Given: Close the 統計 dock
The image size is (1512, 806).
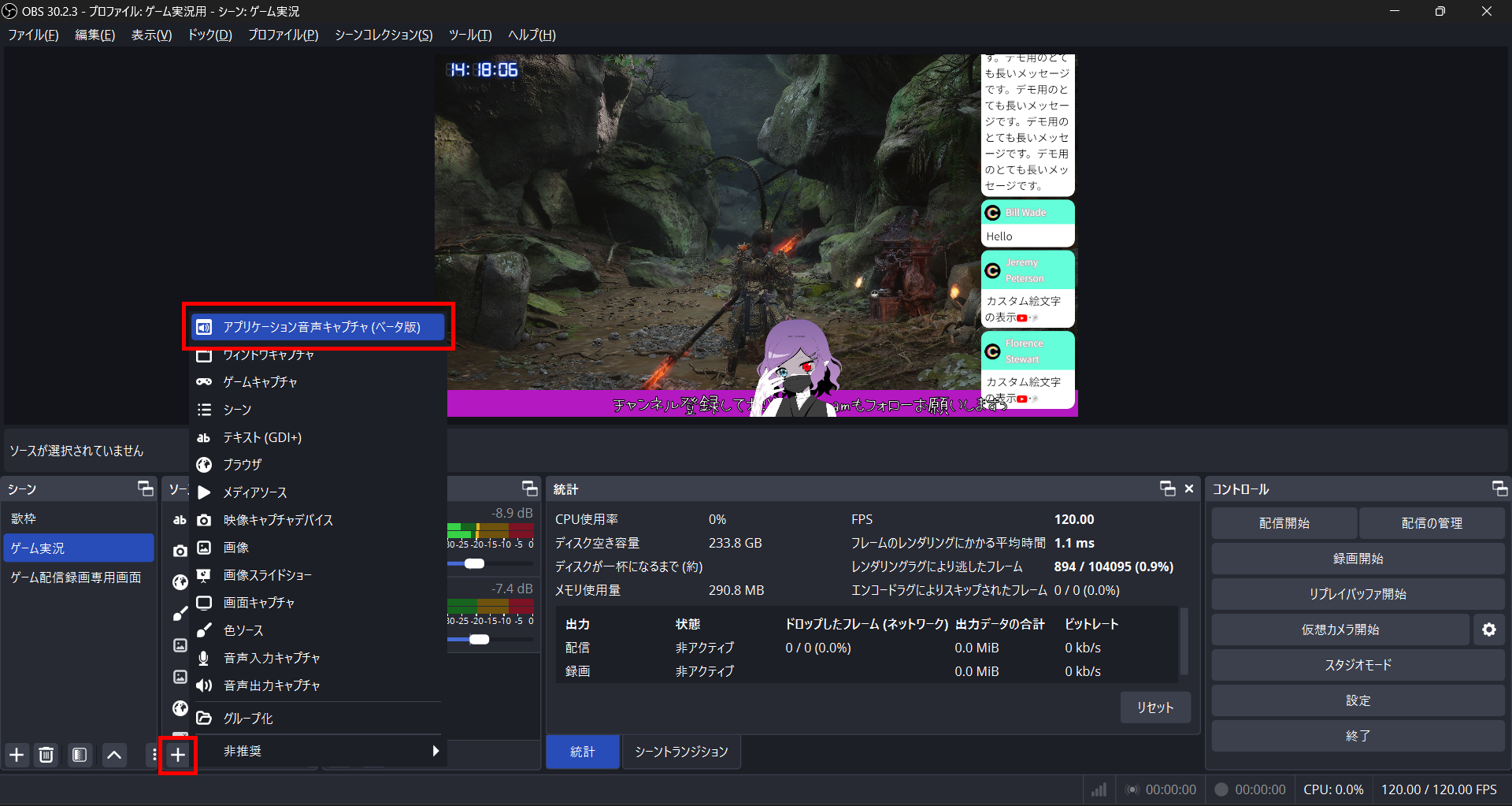Looking at the screenshot, I should click(1189, 488).
